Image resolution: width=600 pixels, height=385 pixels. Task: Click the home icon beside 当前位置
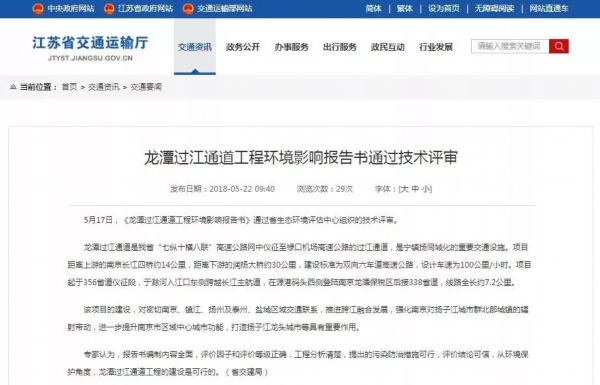(x=13, y=87)
